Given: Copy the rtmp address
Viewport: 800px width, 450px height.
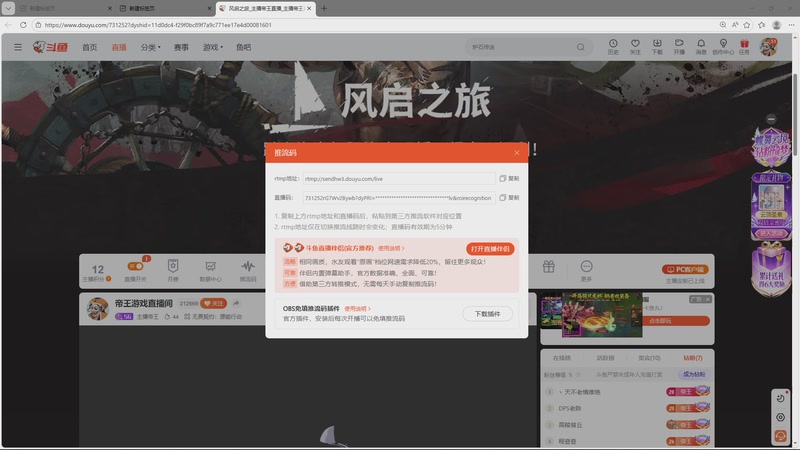Looking at the screenshot, I should [x=509, y=179].
